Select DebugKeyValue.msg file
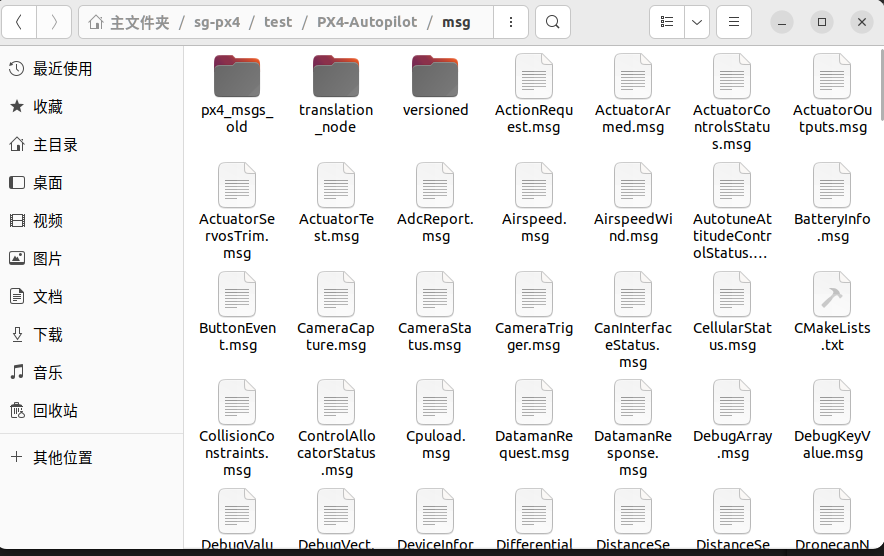The image size is (884, 556). [x=832, y=420]
